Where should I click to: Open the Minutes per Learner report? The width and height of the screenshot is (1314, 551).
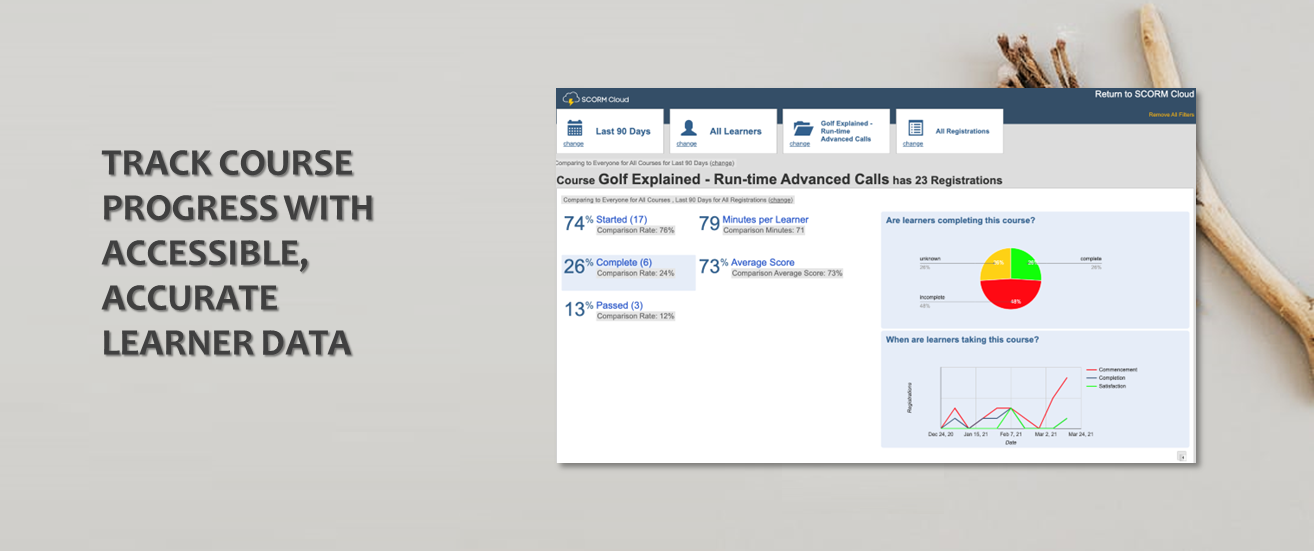(765, 219)
